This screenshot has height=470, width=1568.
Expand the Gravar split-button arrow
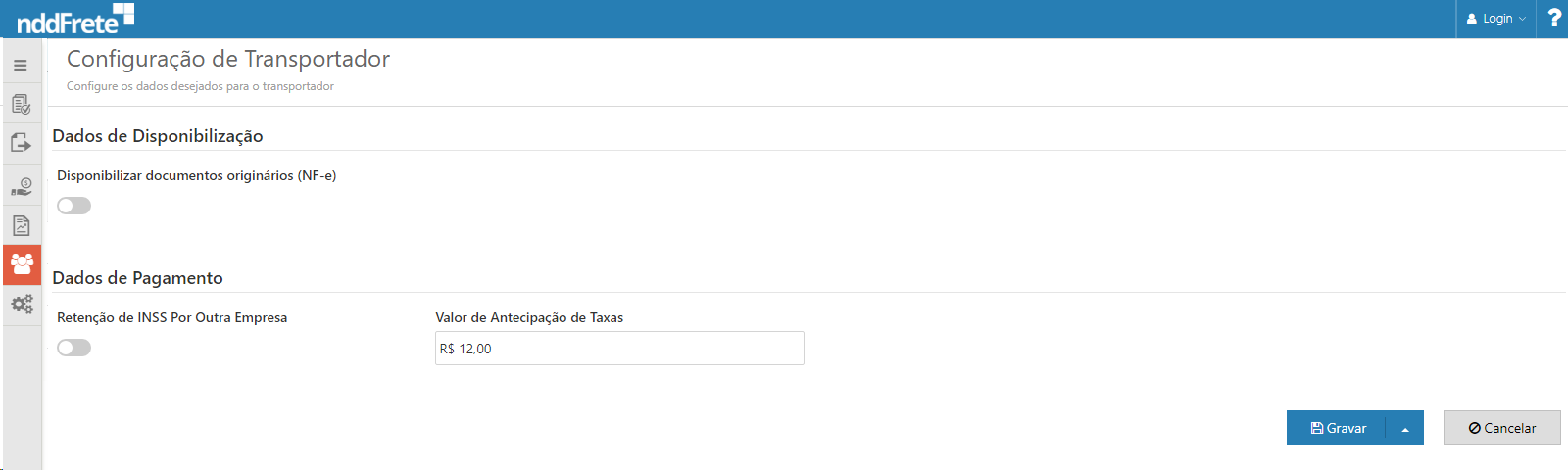point(1405,428)
